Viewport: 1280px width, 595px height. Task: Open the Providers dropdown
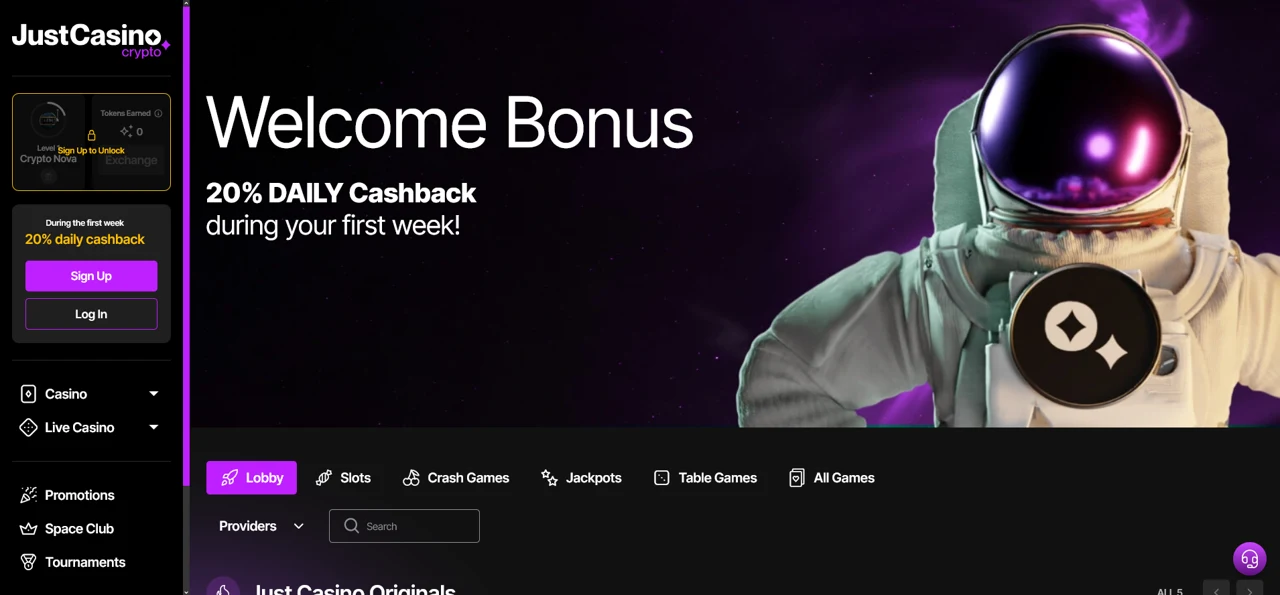tap(262, 526)
